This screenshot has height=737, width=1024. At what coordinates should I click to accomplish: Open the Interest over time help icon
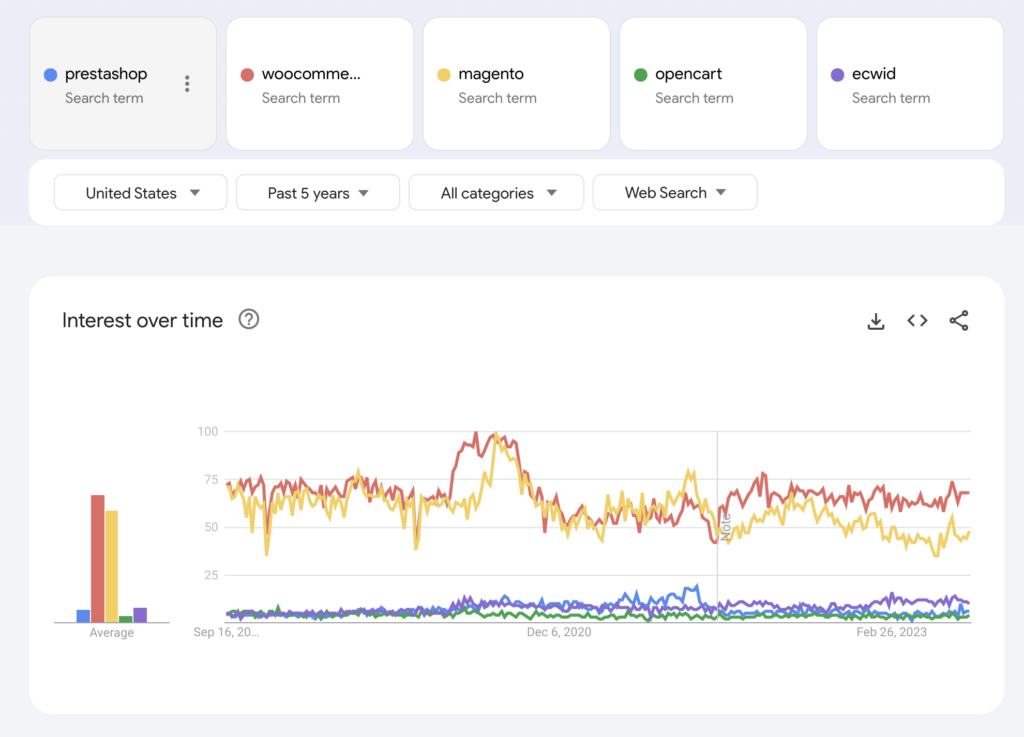[x=249, y=319]
